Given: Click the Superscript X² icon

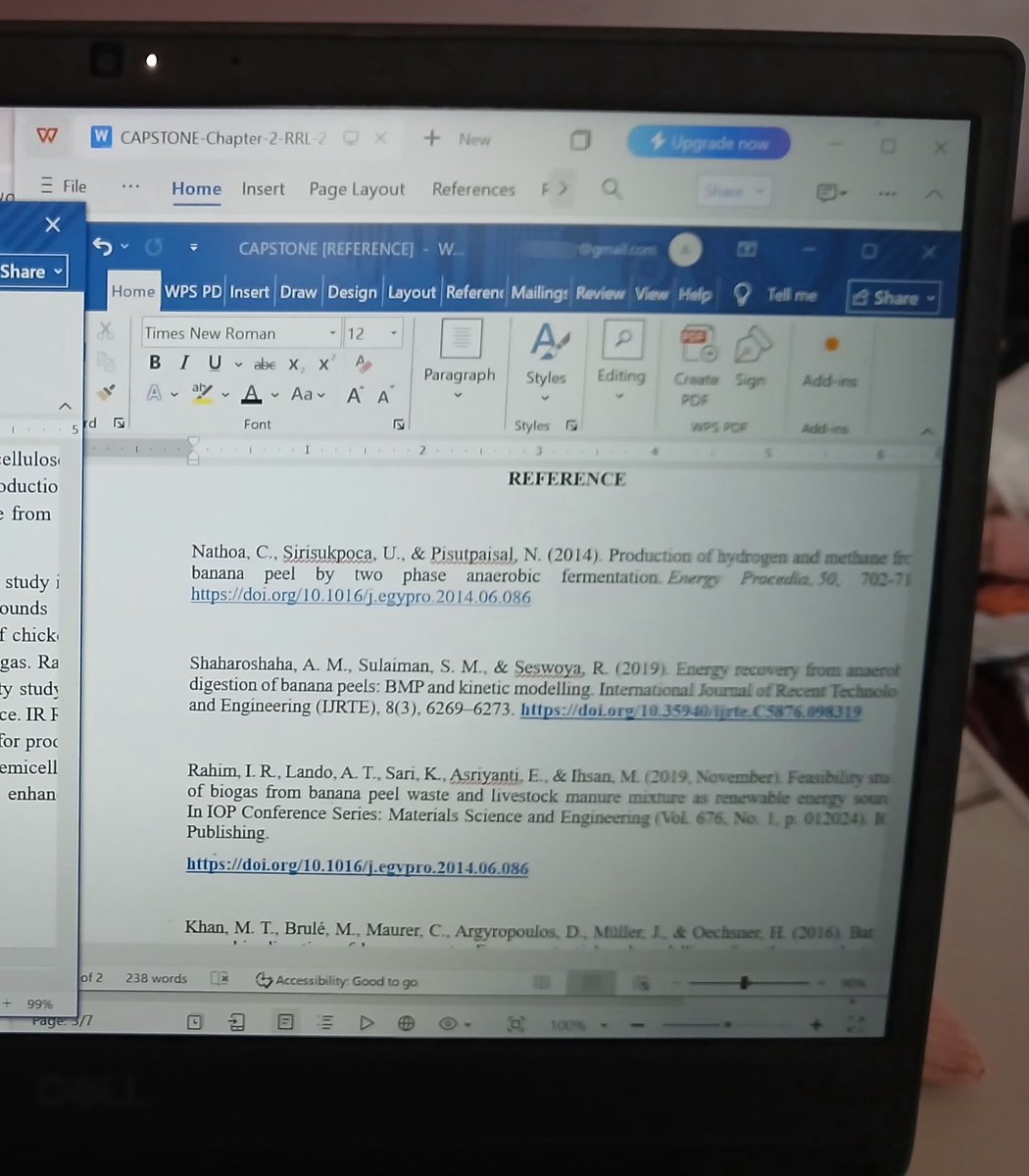Looking at the screenshot, I should pos(326,364).
